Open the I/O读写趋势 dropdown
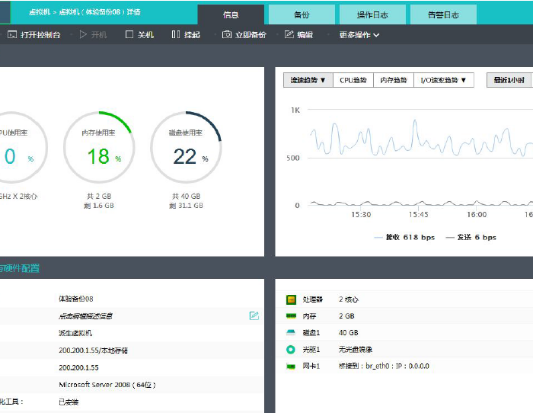Screen dimensions: 534x413 coord(443,80)
